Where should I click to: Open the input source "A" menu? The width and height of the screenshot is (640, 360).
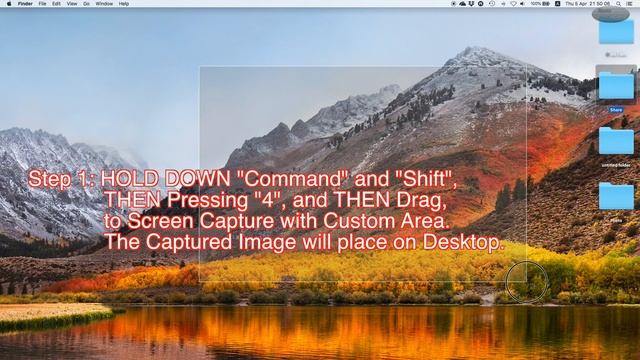[558, 4]
